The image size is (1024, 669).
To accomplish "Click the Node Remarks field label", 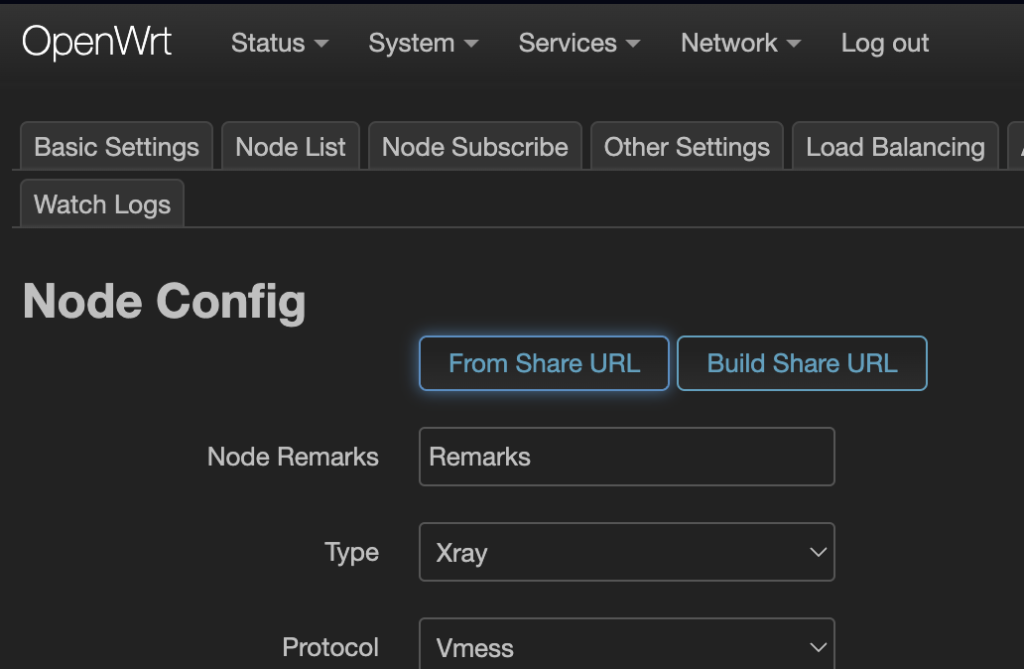I will point(292,457).
